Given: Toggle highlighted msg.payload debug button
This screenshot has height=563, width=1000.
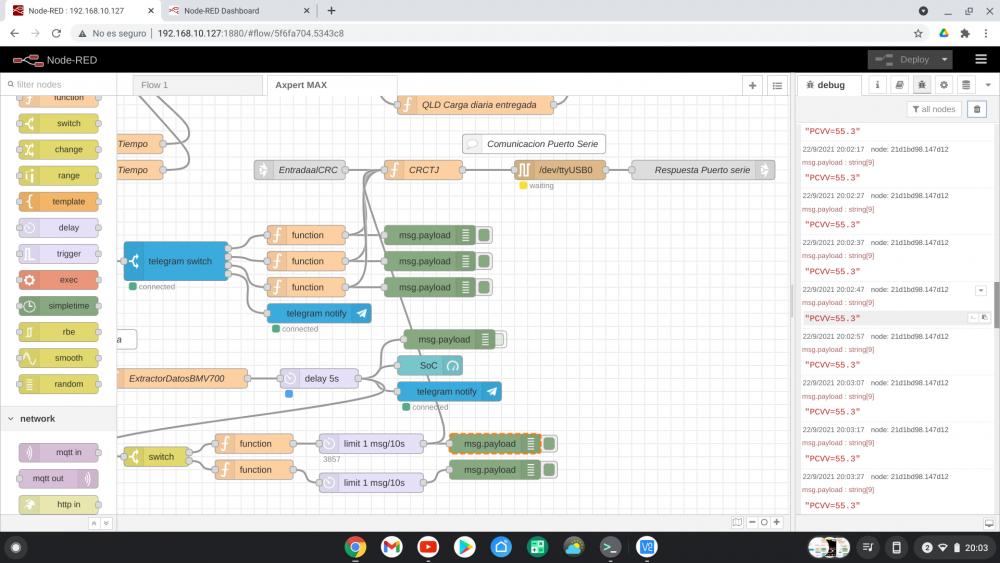Looking at the screenshot, I should click(550, 444).
